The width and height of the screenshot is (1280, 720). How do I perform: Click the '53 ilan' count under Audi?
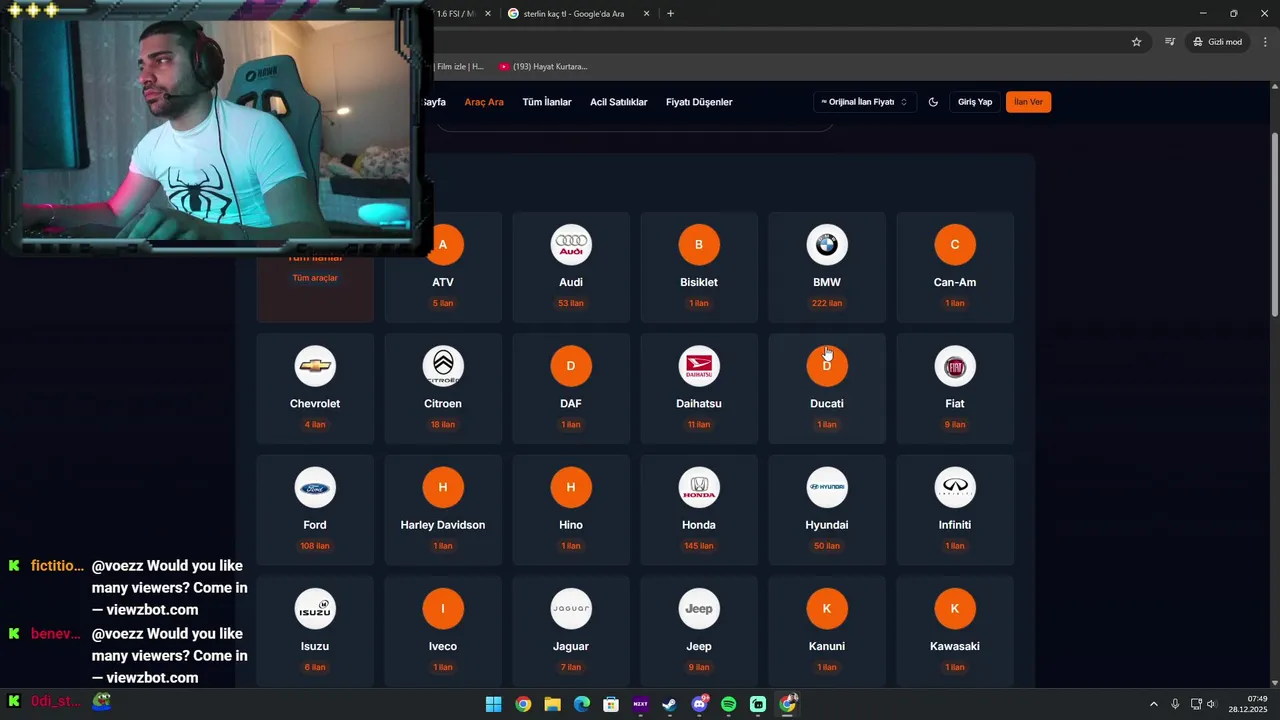coord(571,303)
